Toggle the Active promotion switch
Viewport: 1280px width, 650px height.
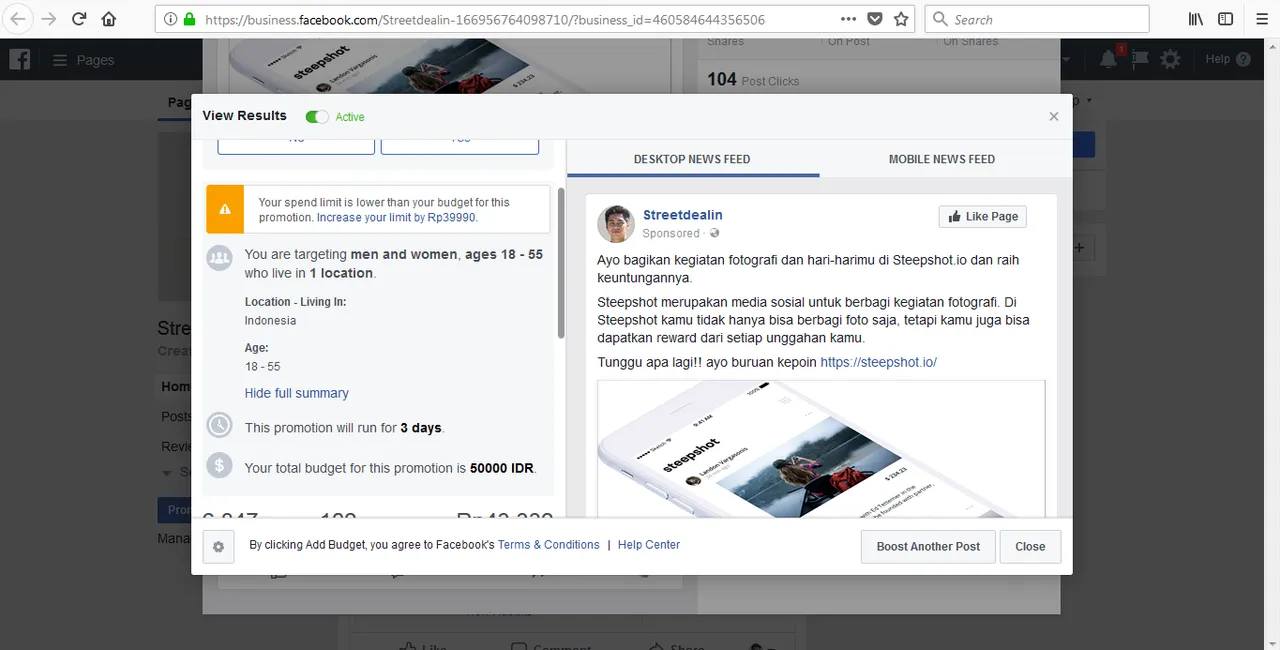coord(317,117)
